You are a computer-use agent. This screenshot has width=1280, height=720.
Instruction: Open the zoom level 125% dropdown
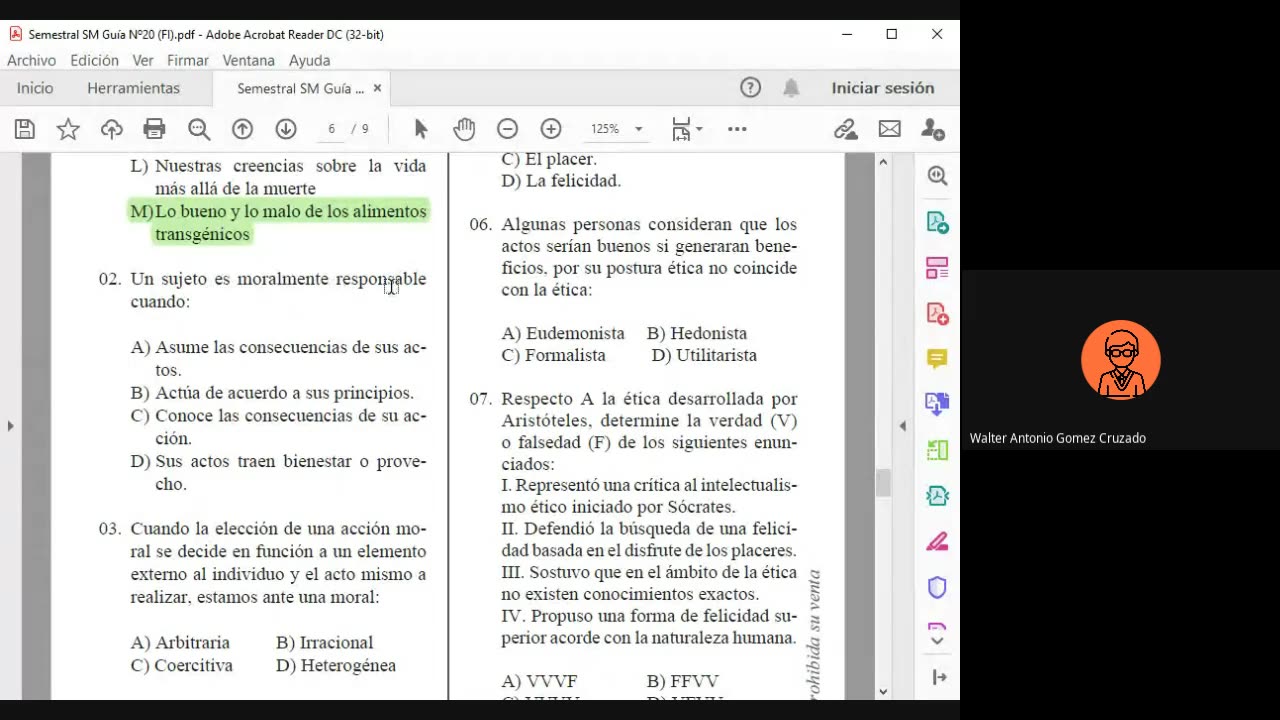coord(616,129)
